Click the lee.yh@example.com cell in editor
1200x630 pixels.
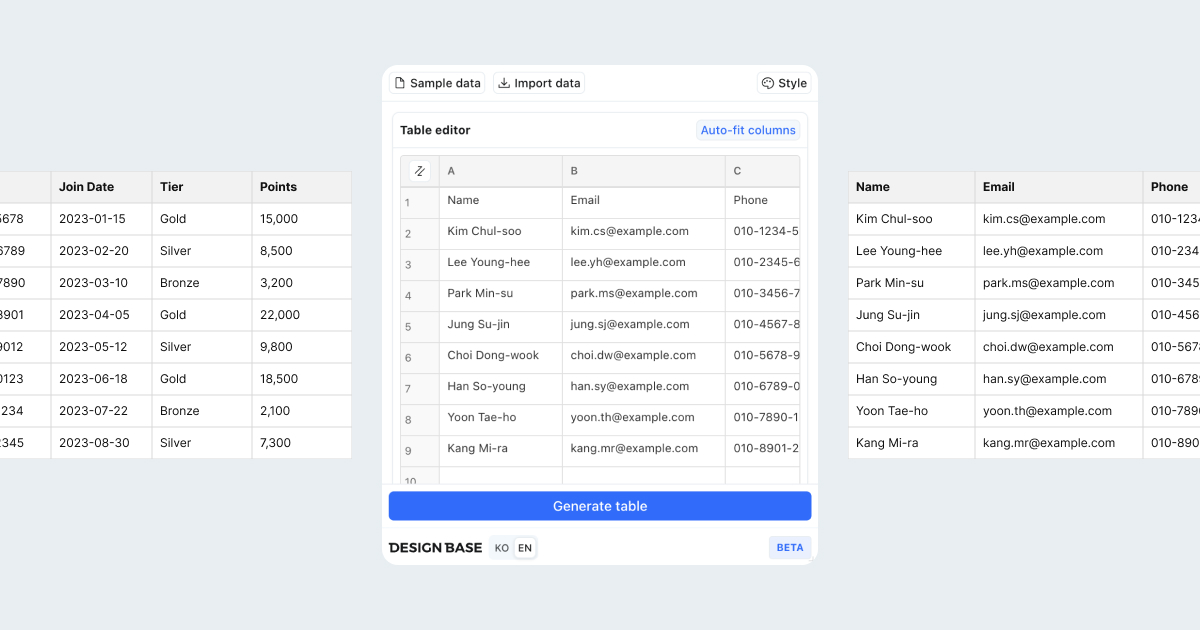(x=643, y=263)
